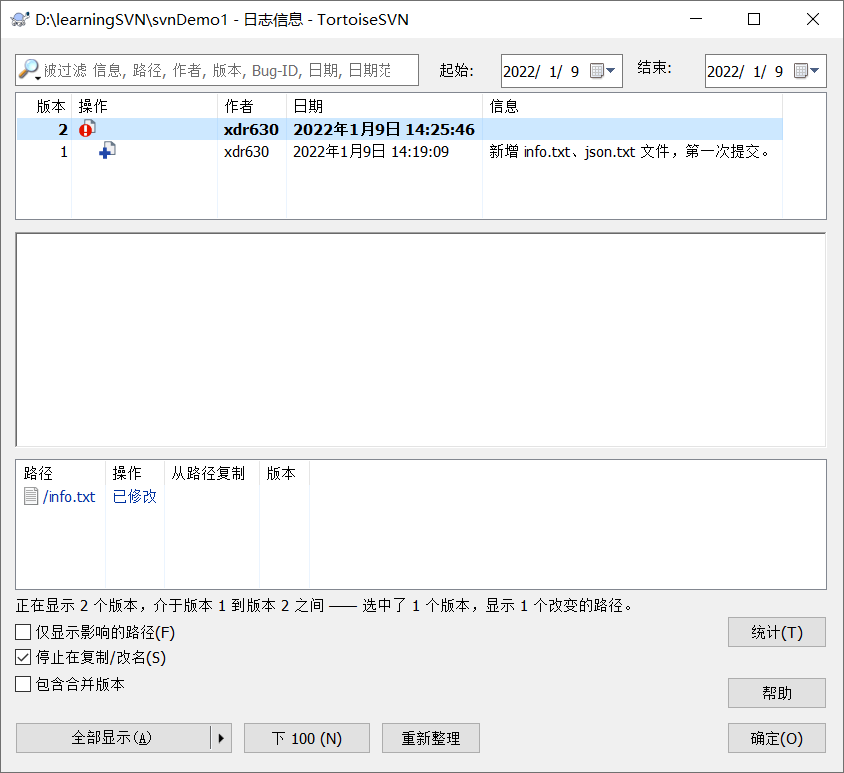Viewport: 844px width, 773px height.
Task: Click the added action icon for revision 1
Action: 108,148
